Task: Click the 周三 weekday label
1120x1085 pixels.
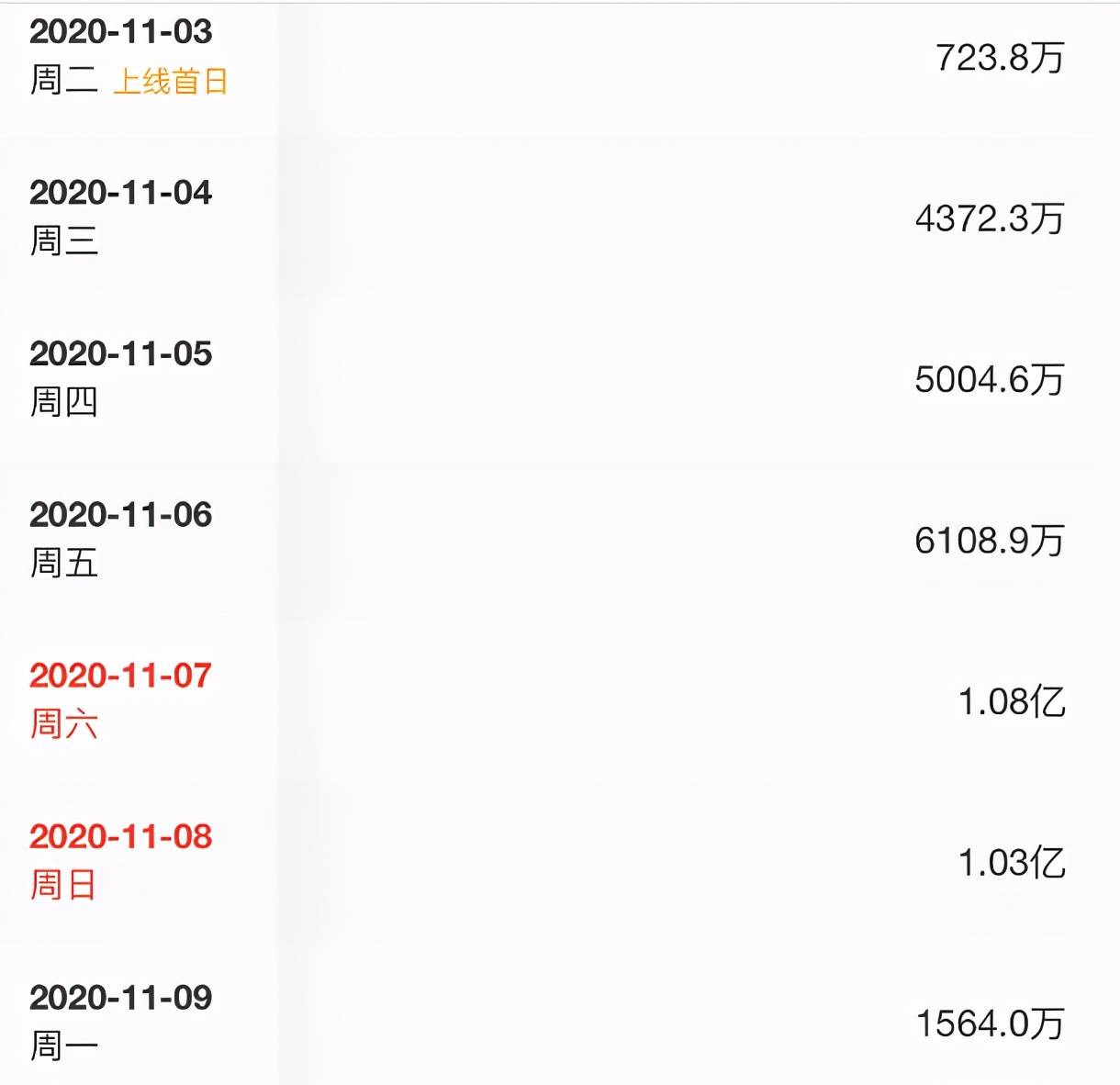Action: 63,241
